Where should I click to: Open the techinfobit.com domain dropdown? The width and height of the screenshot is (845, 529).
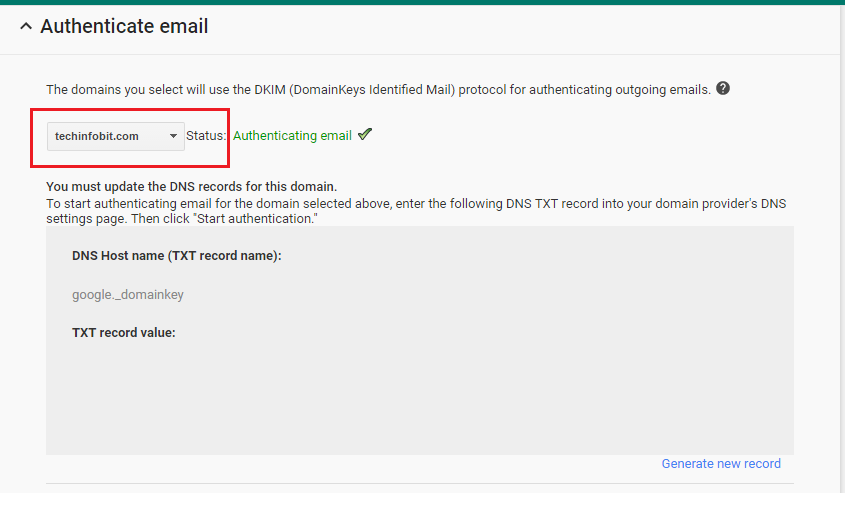click(x=115, y=136)
